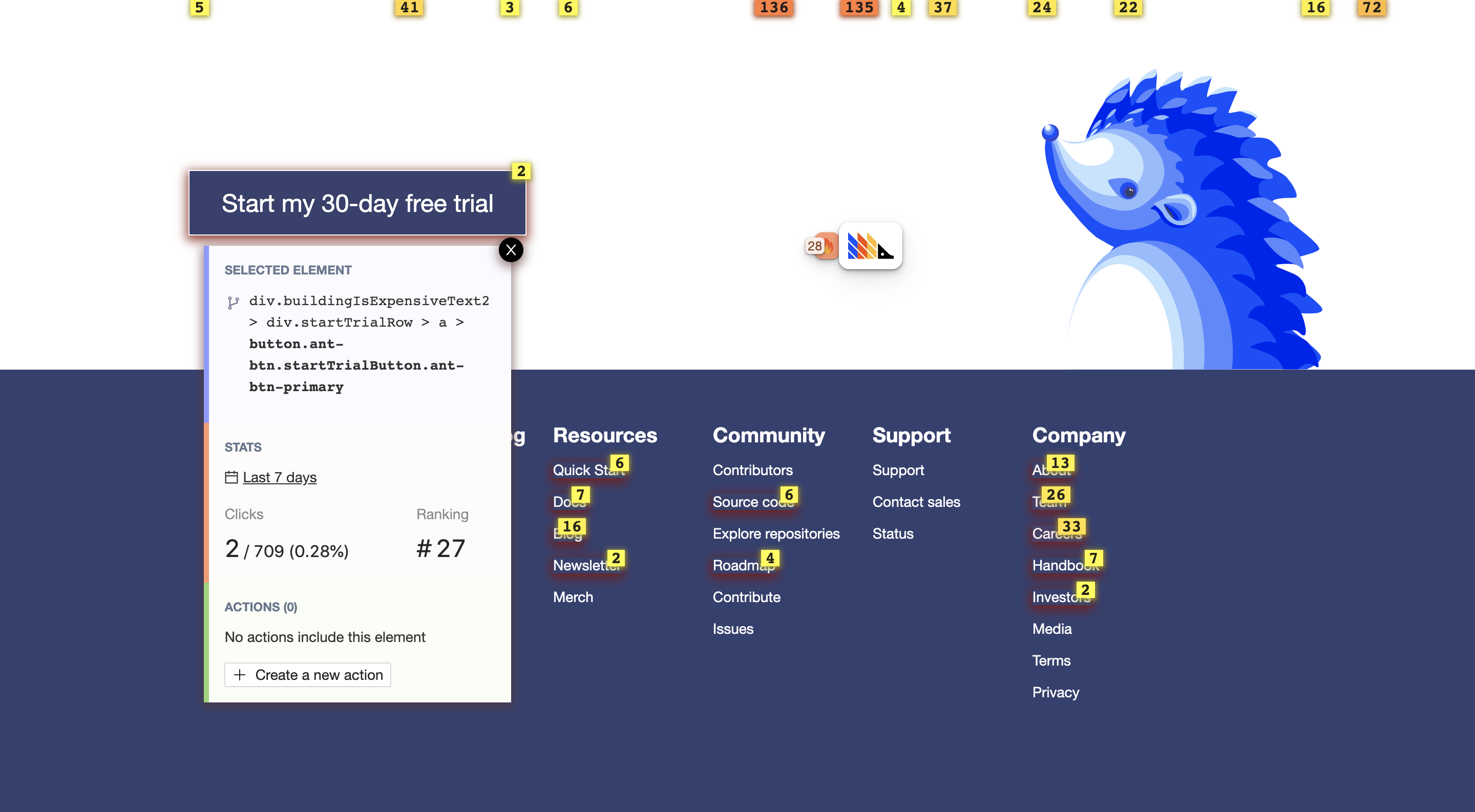1475x812 pixels.
Task: Create a new action for this element
Action: tap(307, 675)
